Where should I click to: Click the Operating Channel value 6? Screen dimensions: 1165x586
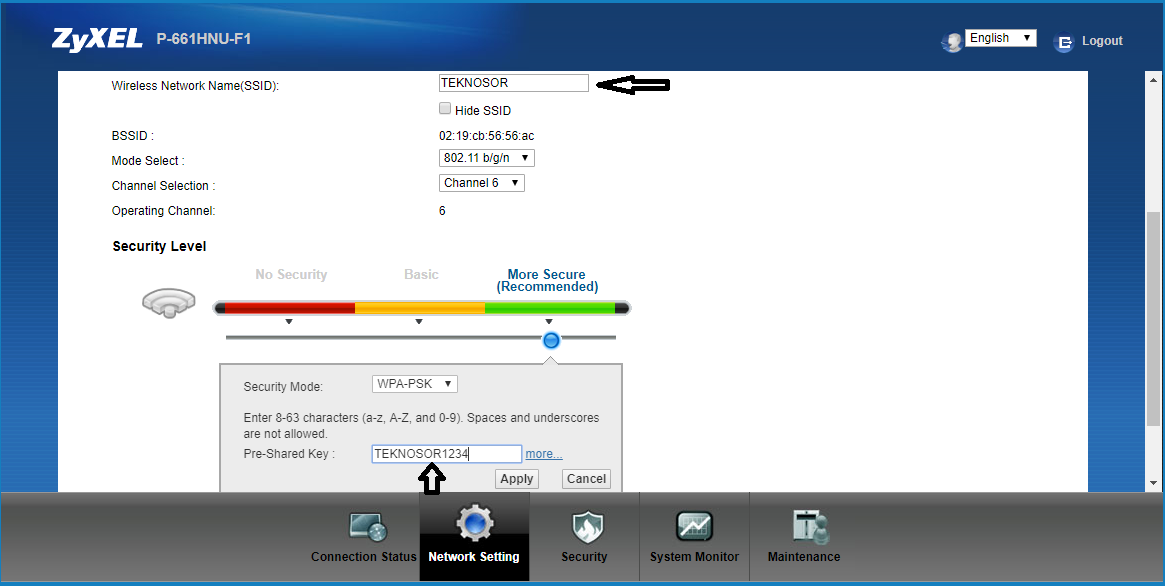442,211
